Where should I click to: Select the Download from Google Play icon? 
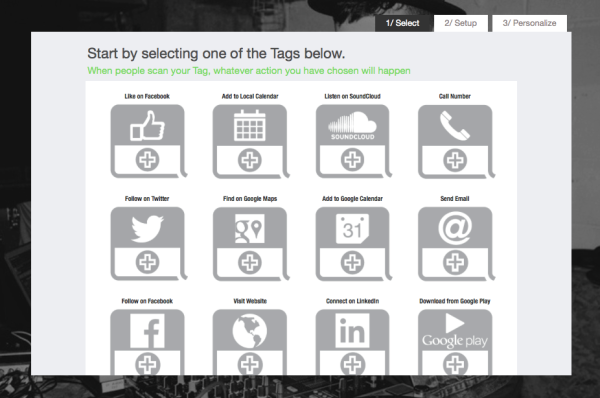[x=455, y=331]
